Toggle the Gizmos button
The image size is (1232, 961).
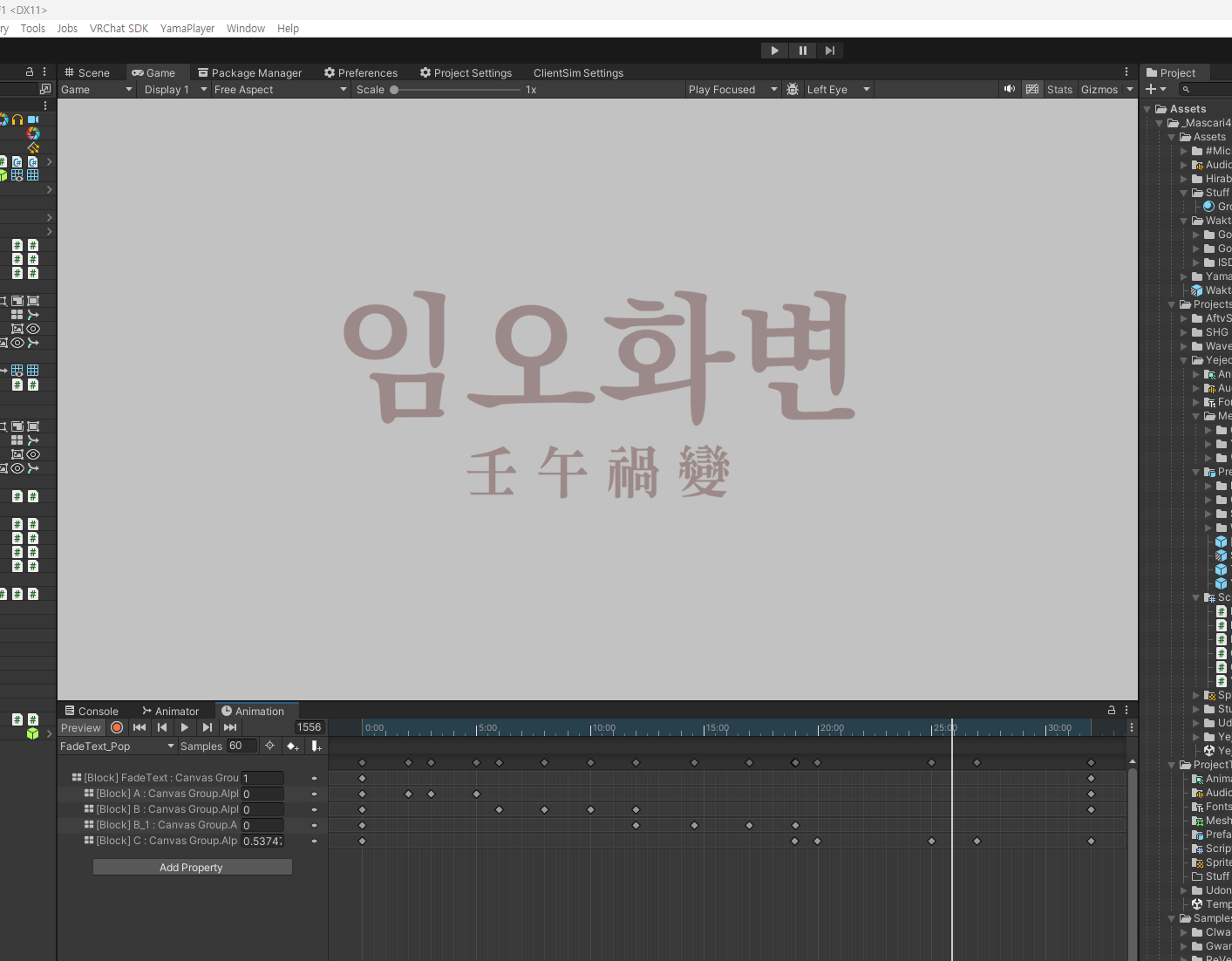coord(1099,89)
